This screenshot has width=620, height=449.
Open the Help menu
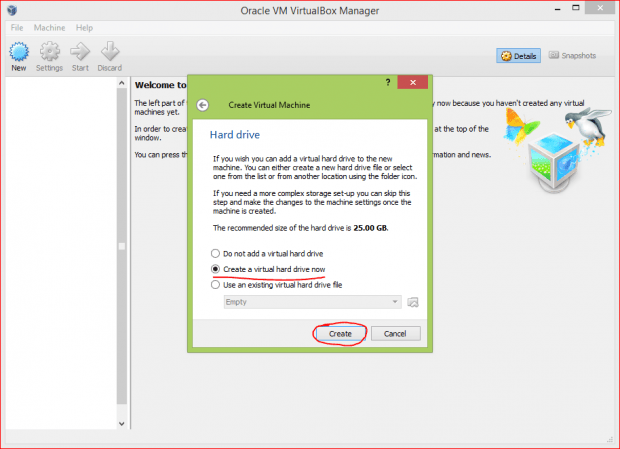(84, 28)
